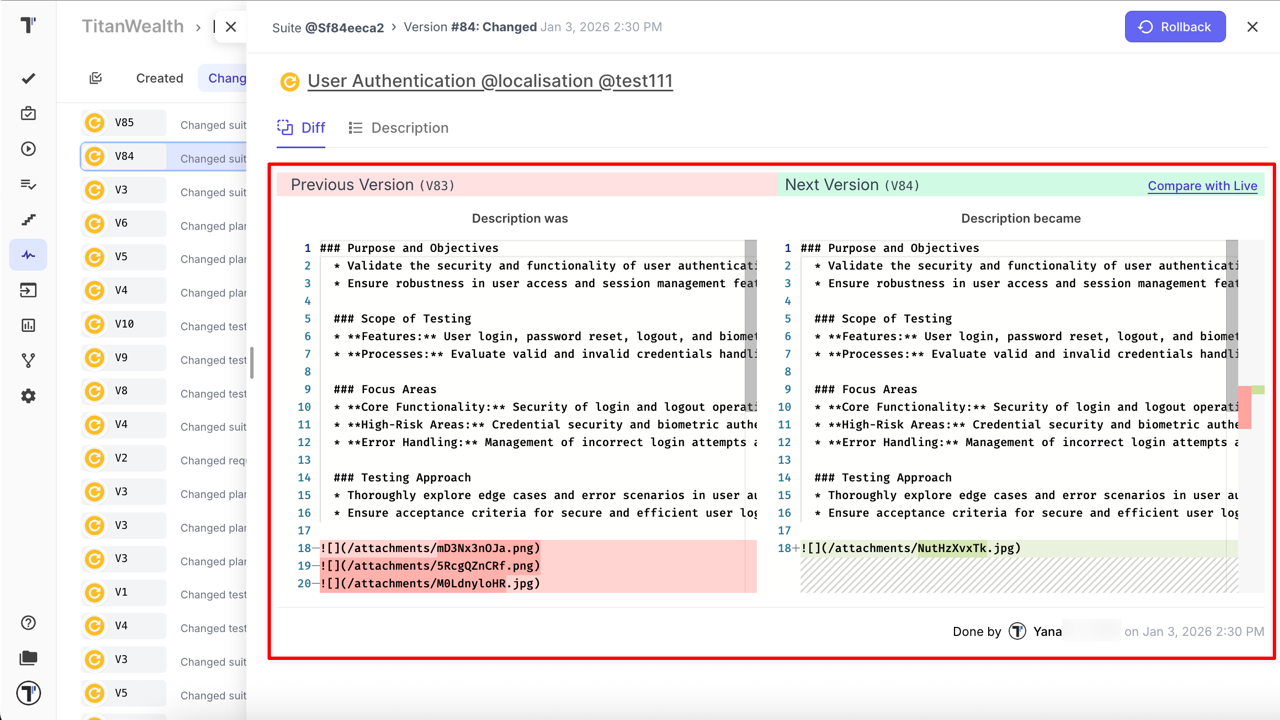Viewport: 1280px width, 720px height.
Task: Open the Runs play icon in sidebar
Action: point(28,149)
